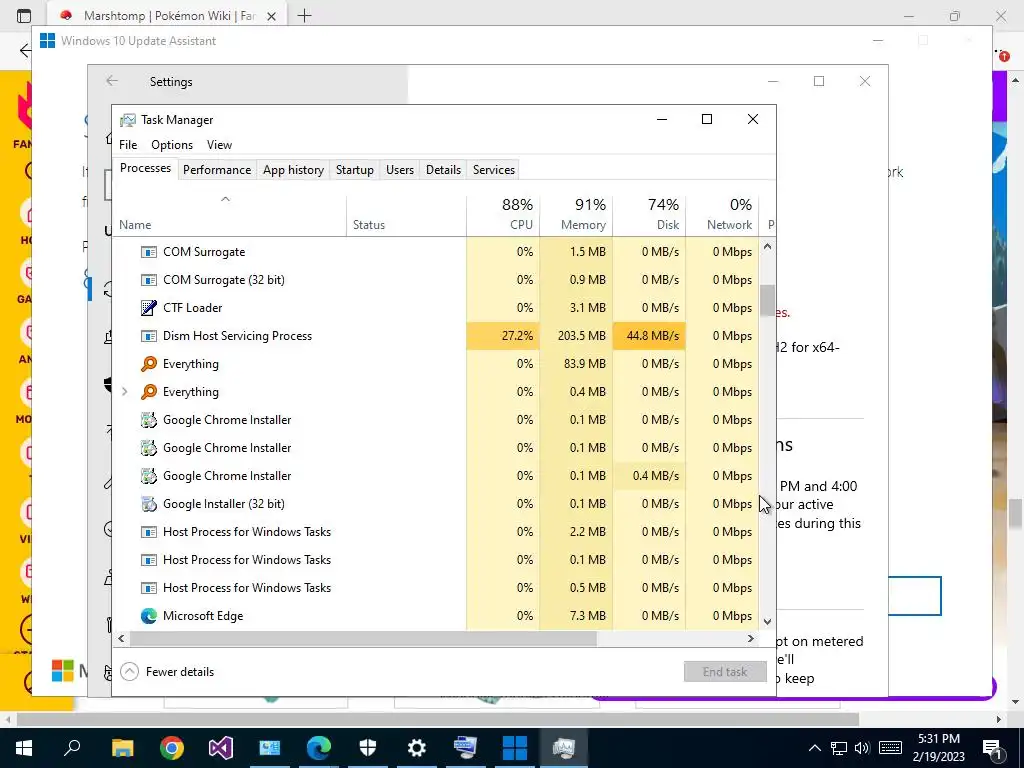The width and height of the screenshot is (1024, 768).
Task: Select the first COM Surrogate row
Action: [x=436, y=252]
